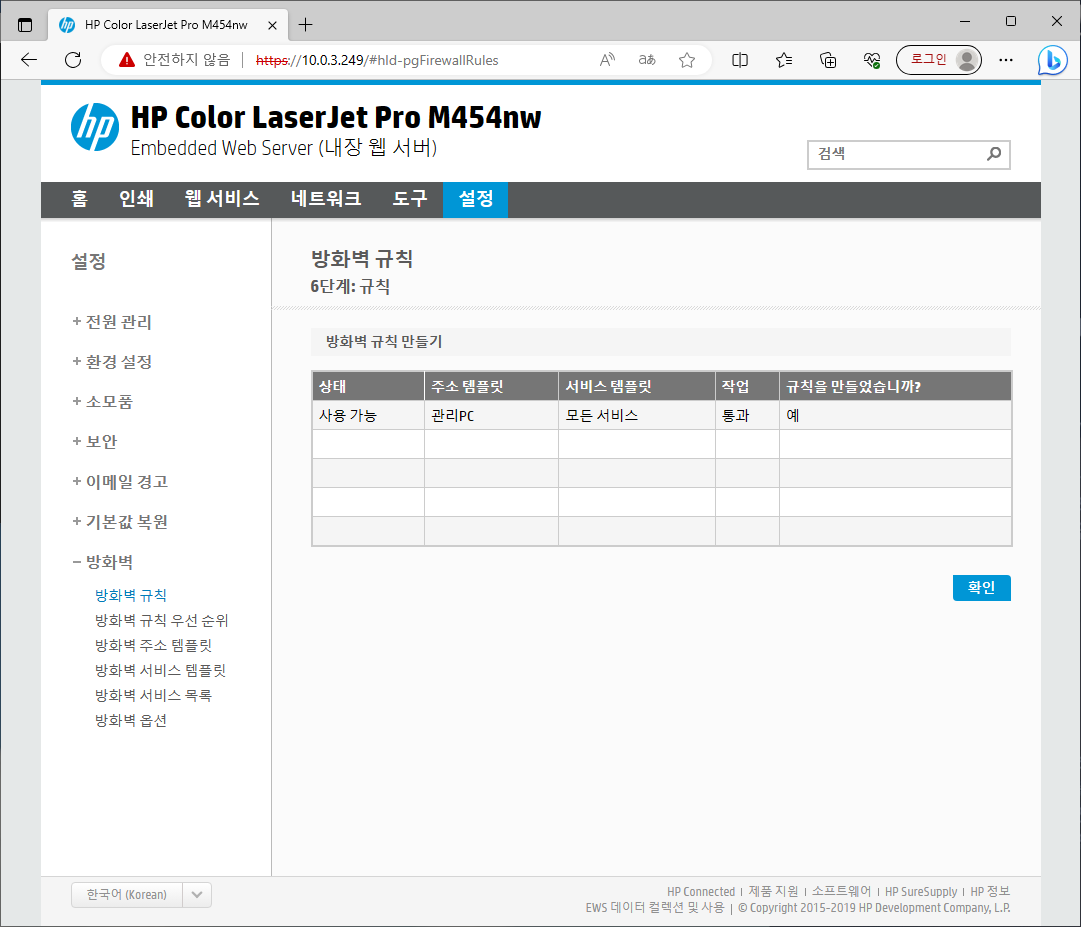Go back using the browser back arrow
1081x927 pixels.
(29, 60)
